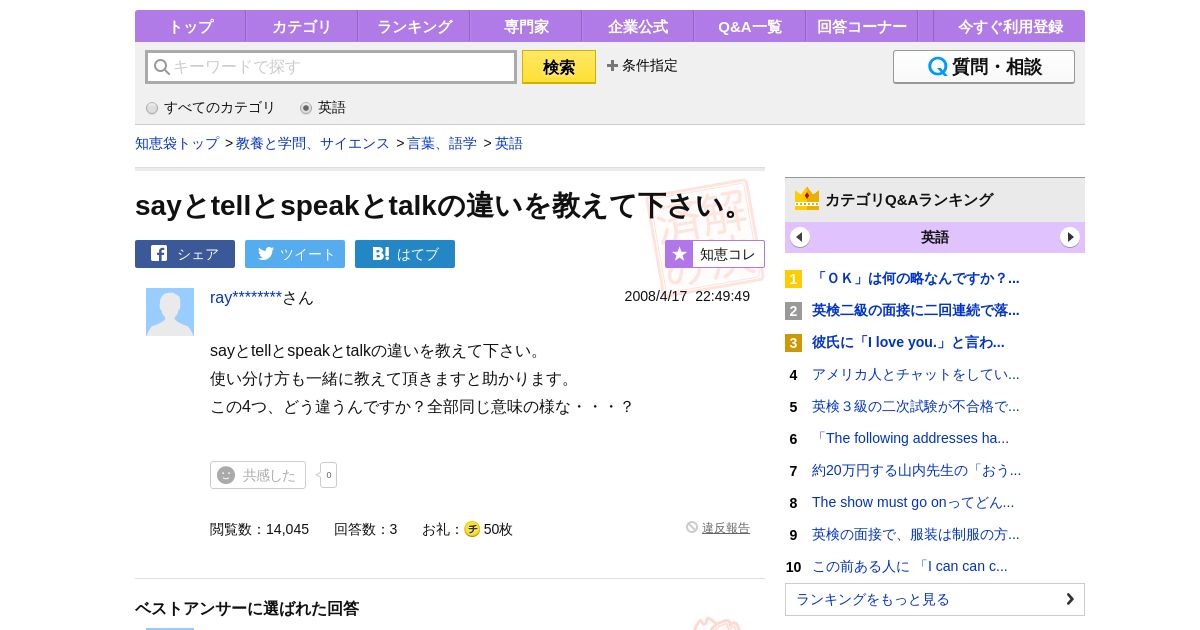Click the yellow 検索 button
The width and height of the screenshot is (1200, 630).
(559, 67)
